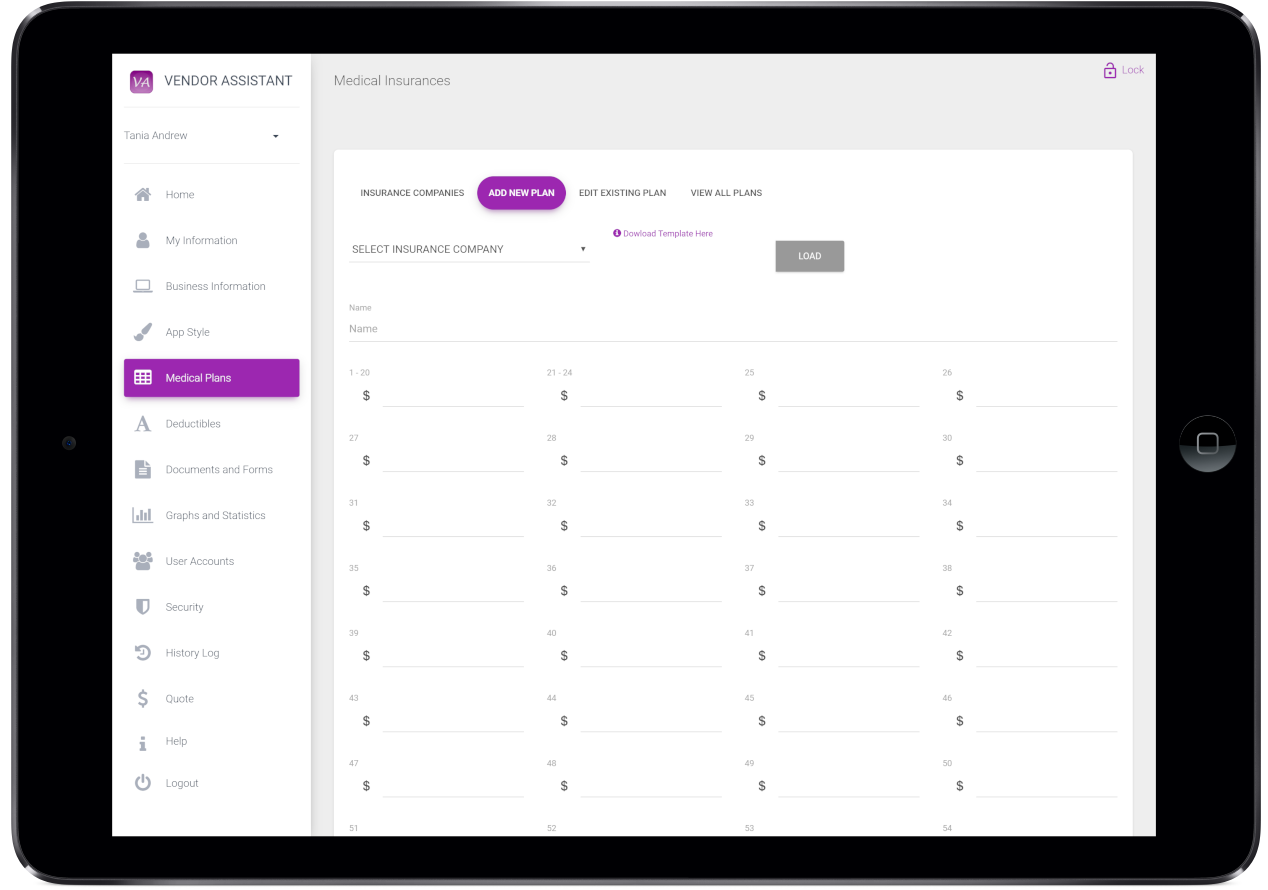The width and height of the screenshot is (1268, 890).
Task: Click the age 1 - 20 price field
Action: tap(452, 396)
